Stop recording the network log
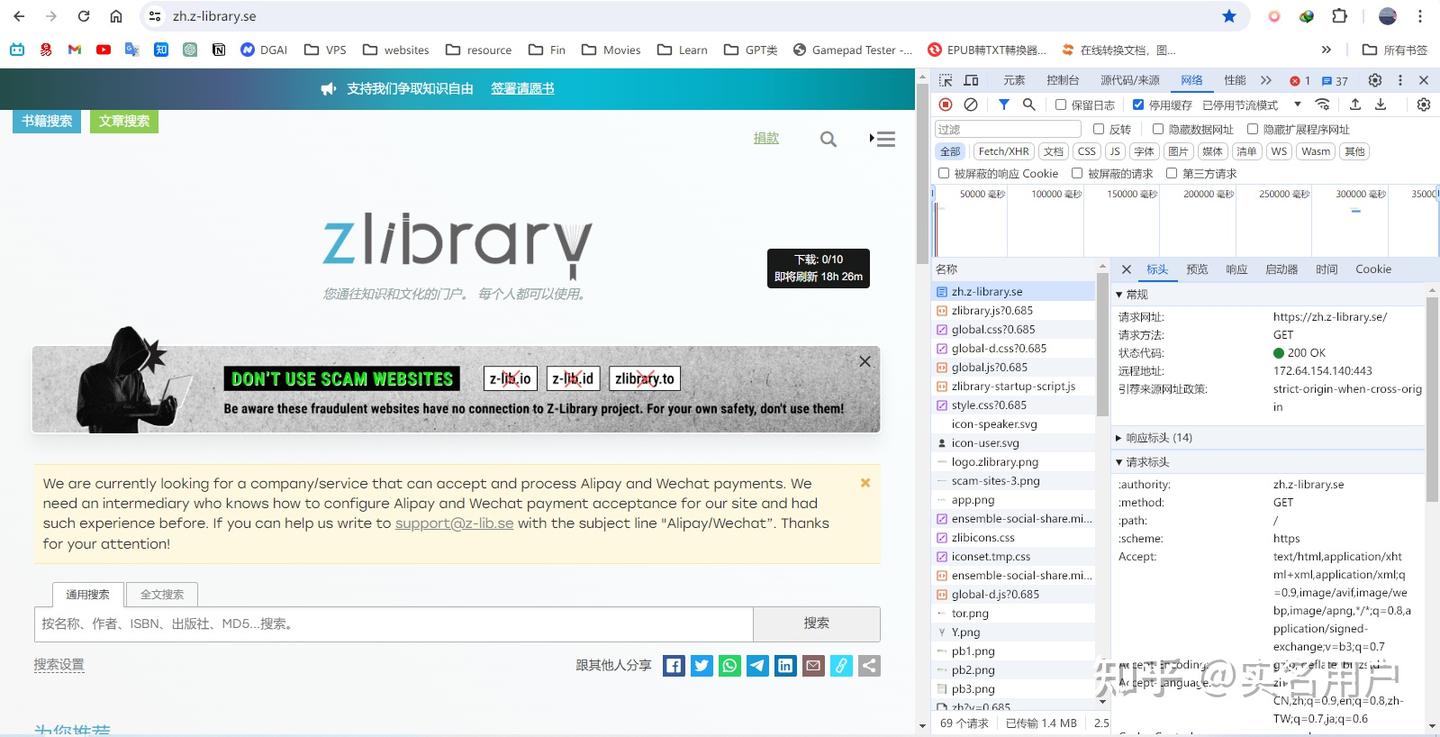The height and width of the screenshot is (737, 1440). coord(944,104)
